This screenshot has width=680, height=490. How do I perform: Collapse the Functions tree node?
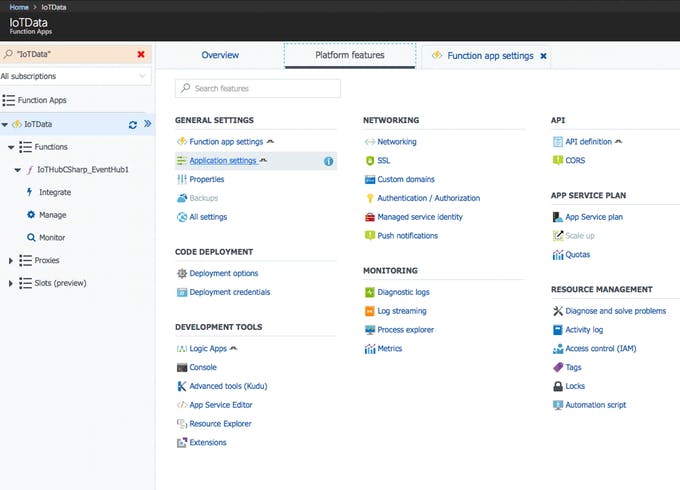click(x=11, y=147)
